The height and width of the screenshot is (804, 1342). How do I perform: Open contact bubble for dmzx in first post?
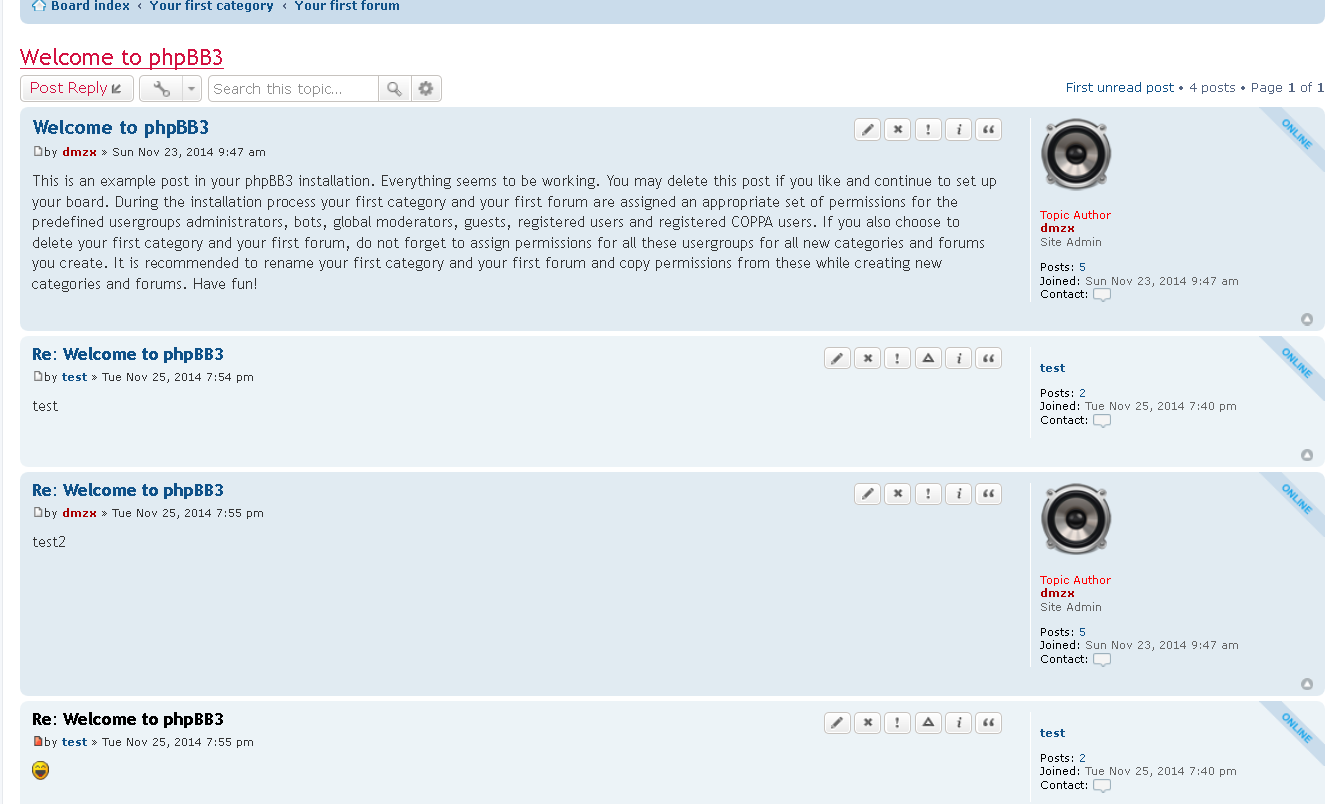(x=1102, y=295)
